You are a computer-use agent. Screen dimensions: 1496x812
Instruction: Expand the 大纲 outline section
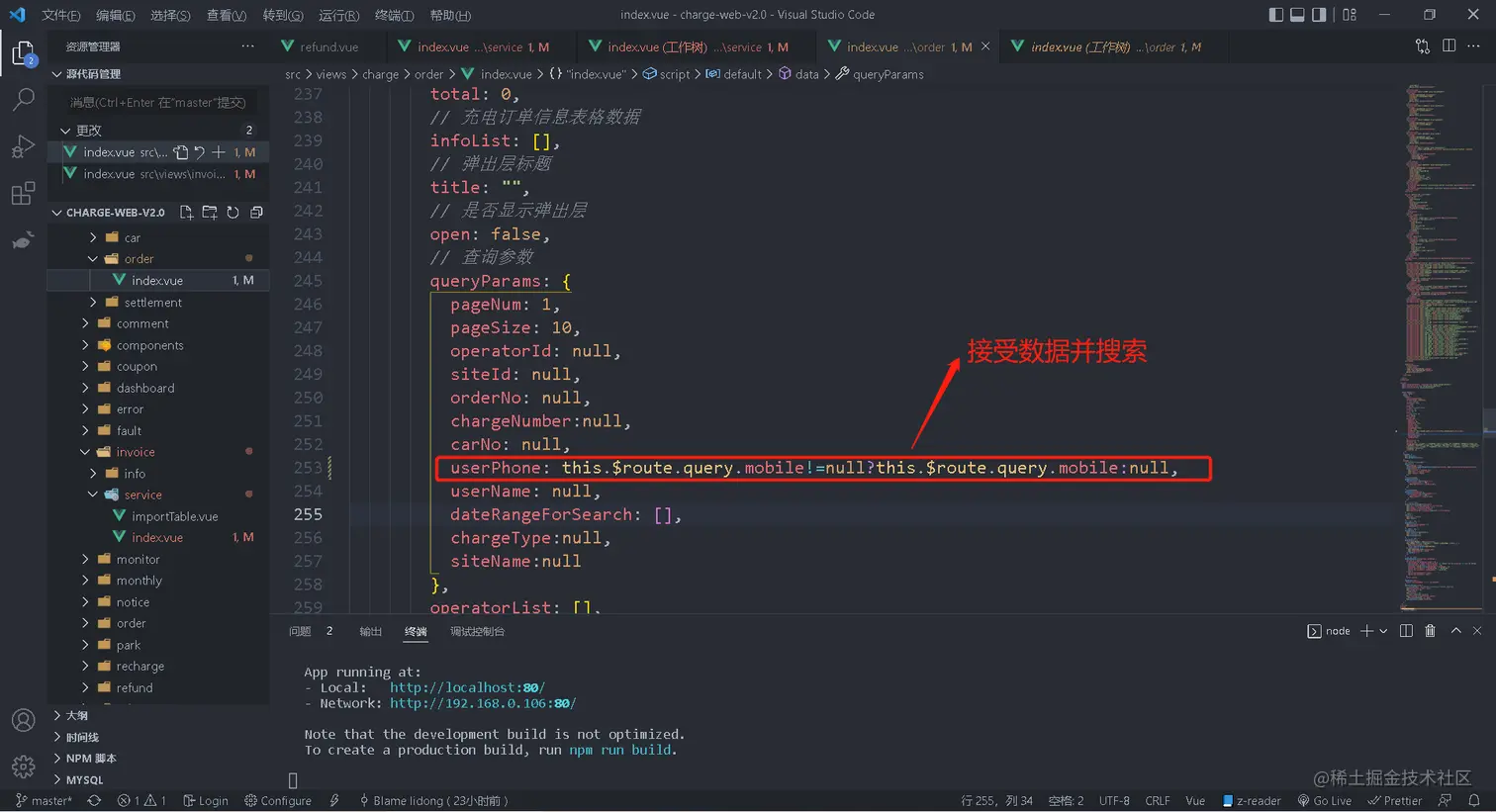[57, 715]
